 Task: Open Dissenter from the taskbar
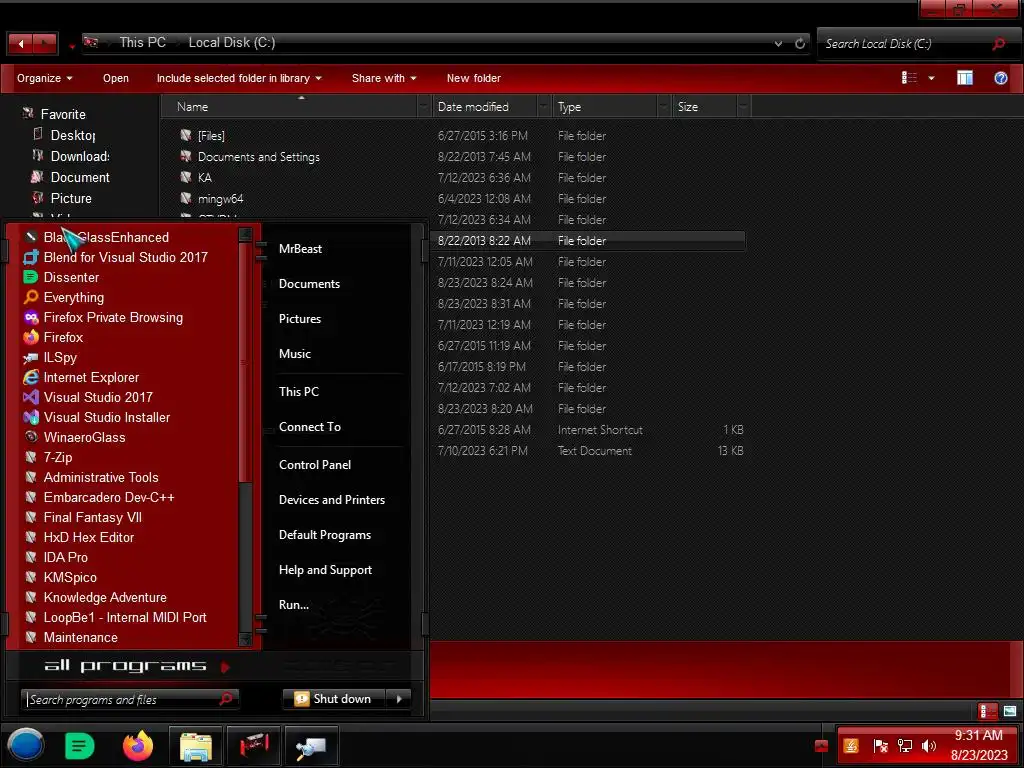[x=80, y=746]
